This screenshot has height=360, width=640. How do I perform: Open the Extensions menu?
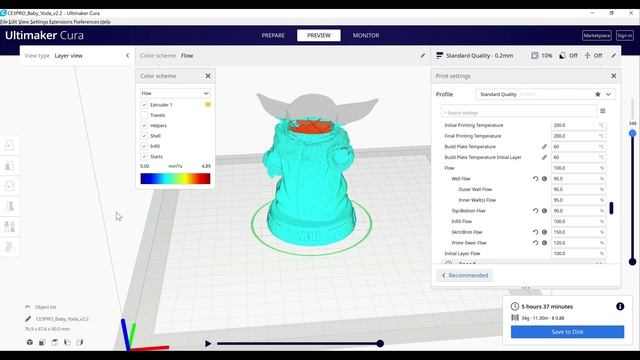click(60, 22)
